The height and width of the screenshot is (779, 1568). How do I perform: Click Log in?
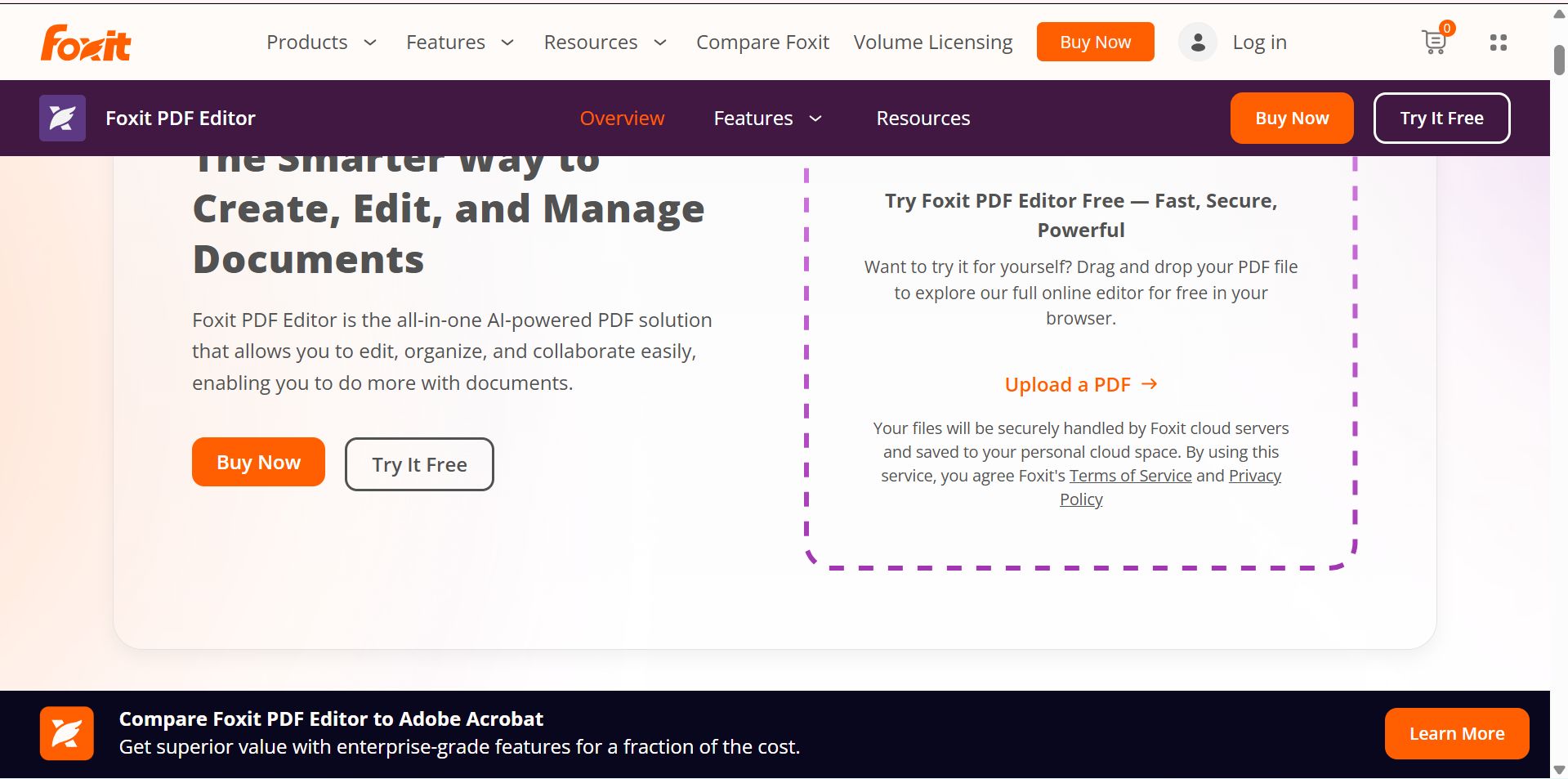[x=1260, y=43]
